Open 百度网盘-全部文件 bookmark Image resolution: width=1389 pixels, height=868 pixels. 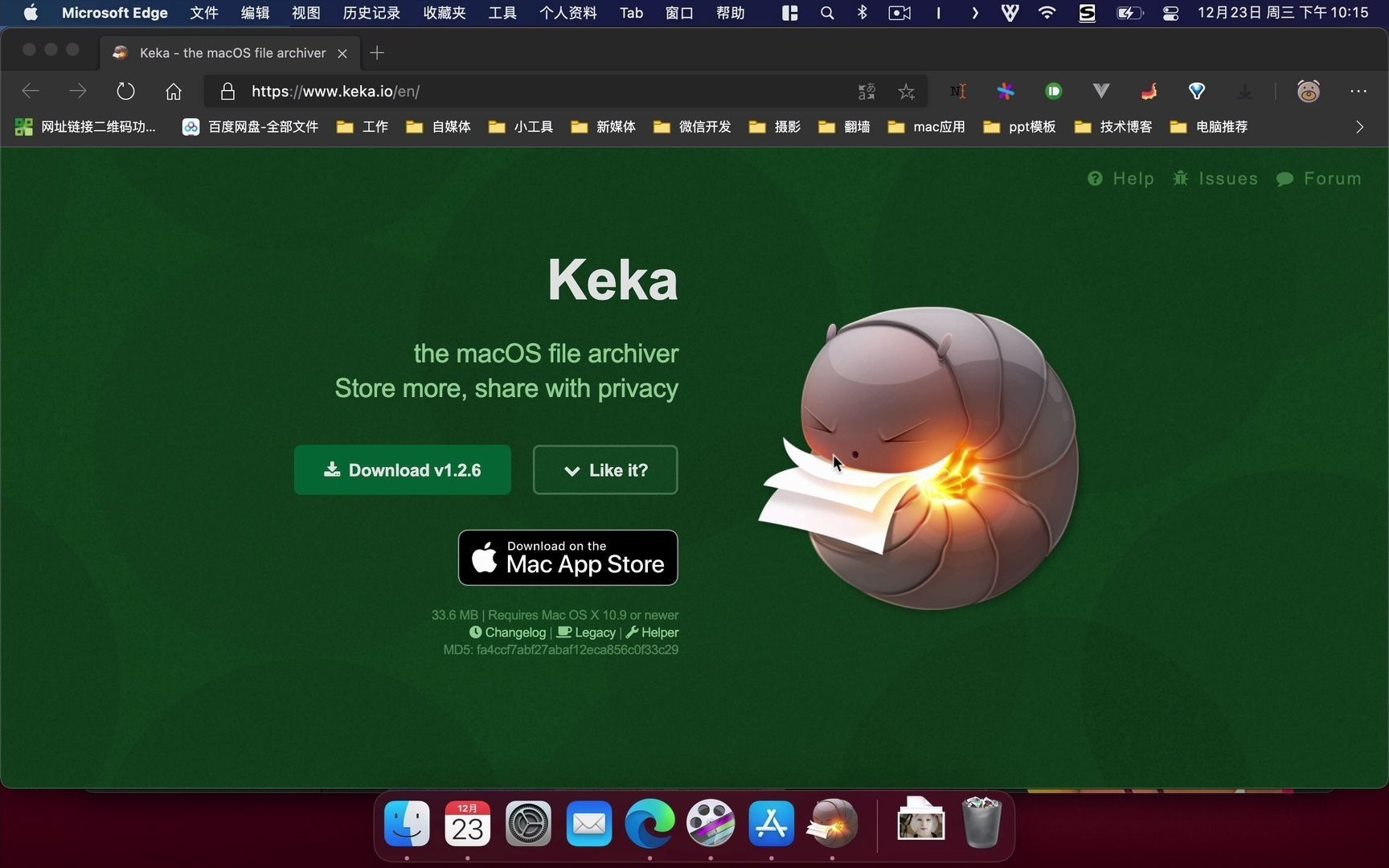coord(251,127)
